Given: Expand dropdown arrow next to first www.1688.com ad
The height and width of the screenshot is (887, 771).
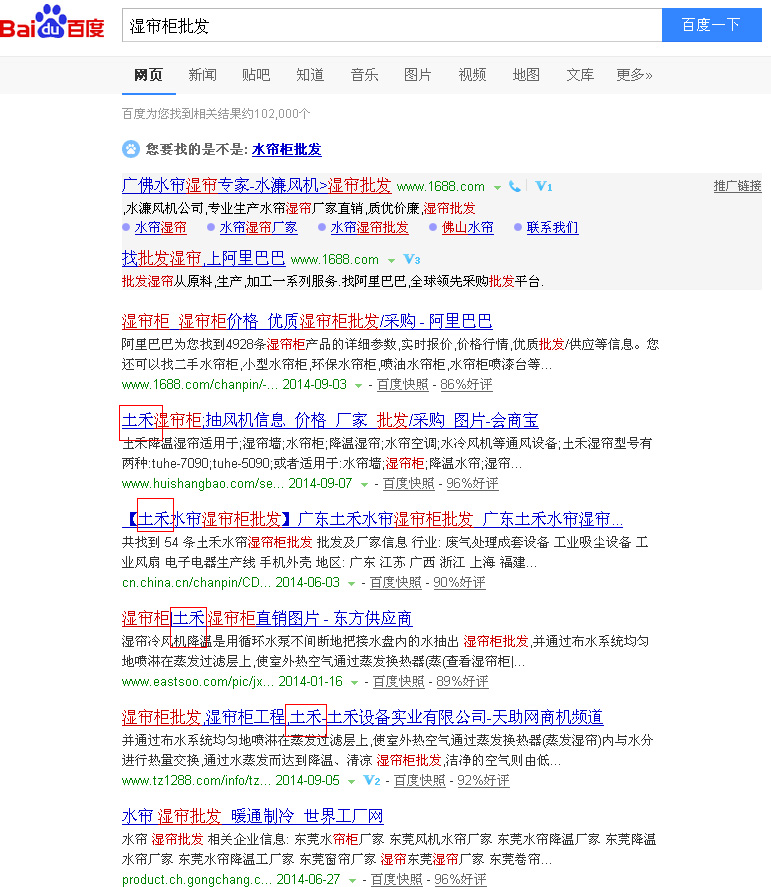Looking at the screenshot, I should [497, 187].
